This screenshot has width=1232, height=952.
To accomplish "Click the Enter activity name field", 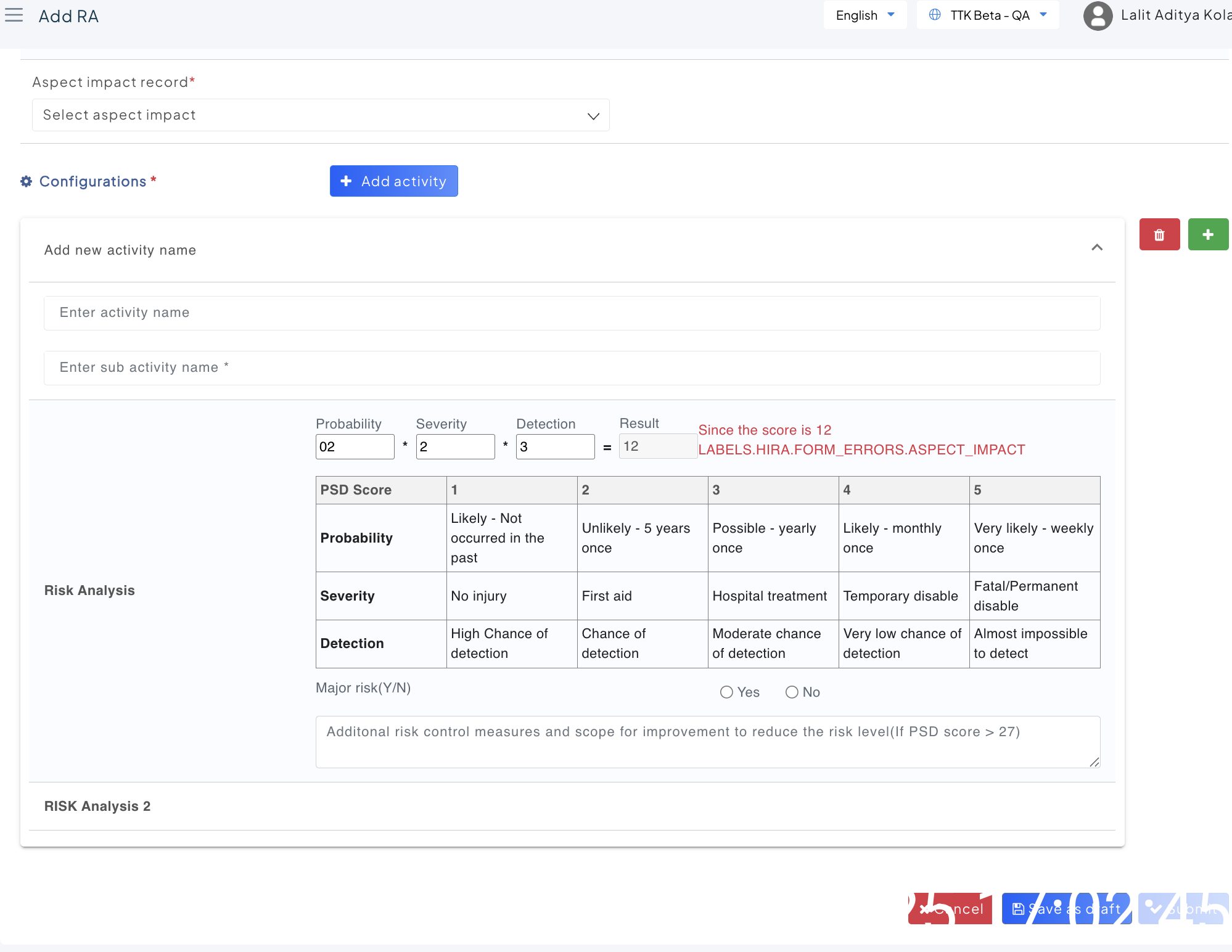I will 572,313.
